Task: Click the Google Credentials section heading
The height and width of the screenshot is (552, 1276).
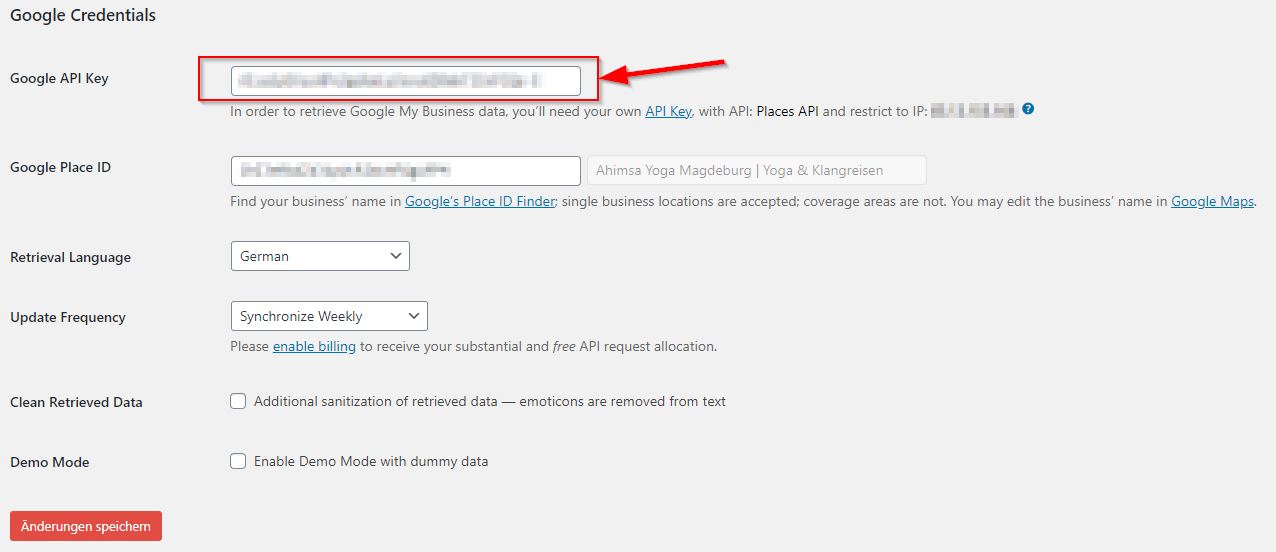Action: click(83, 16)
